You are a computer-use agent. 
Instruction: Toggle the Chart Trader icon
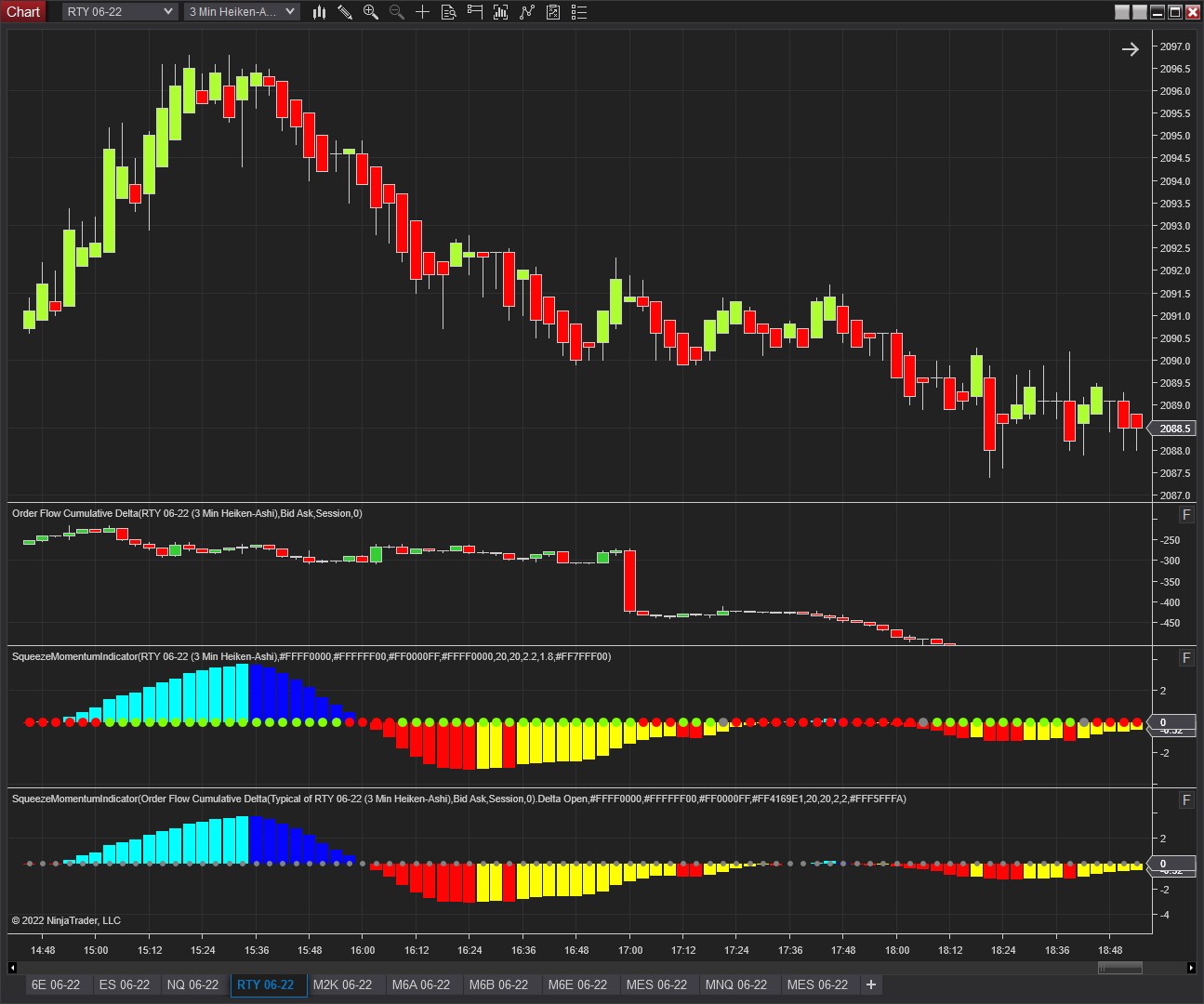475,12
